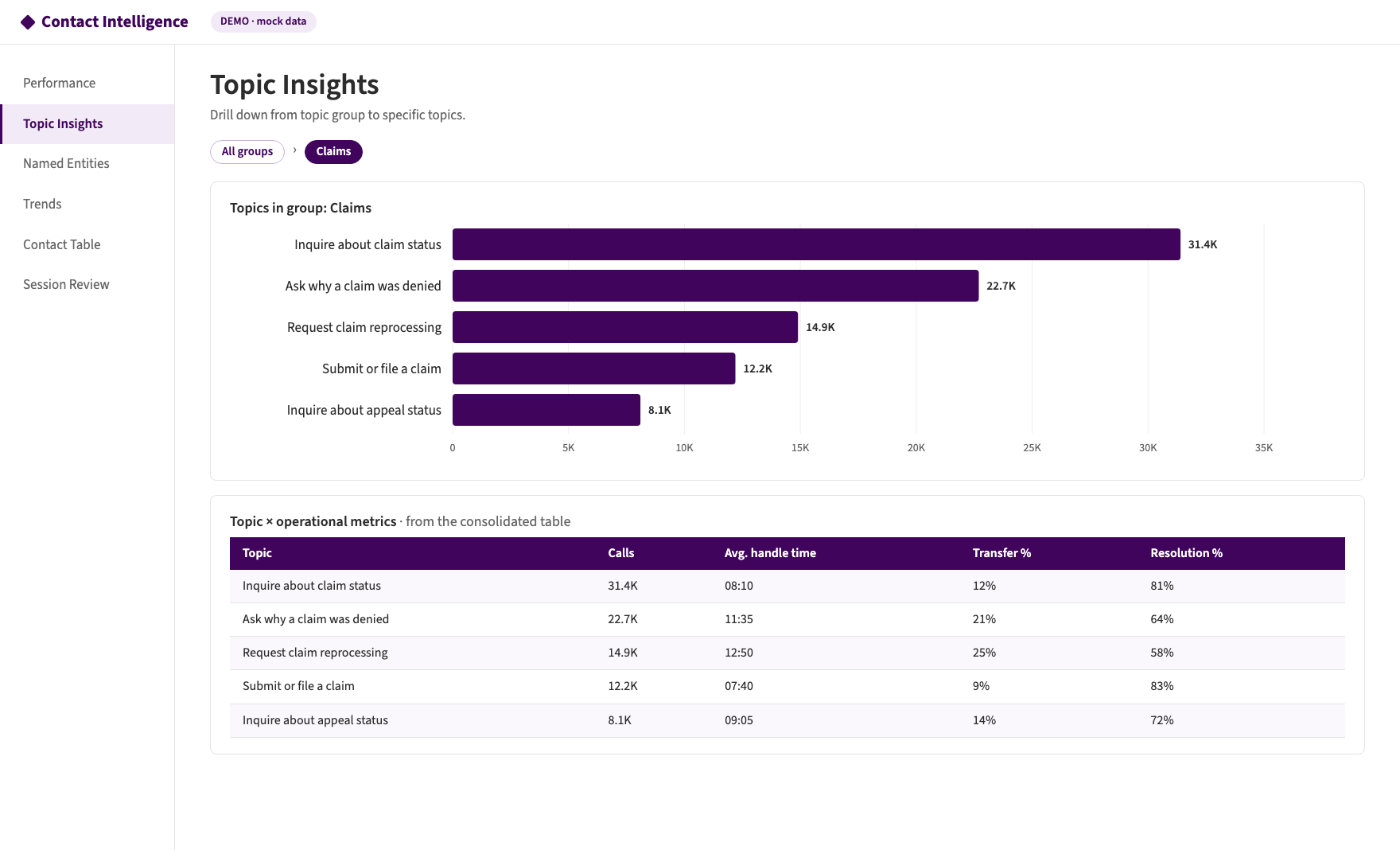This screenshot has height=850, width=1400.
Task: Select the Claims breadcrumb chip
Action: (333, 152)
